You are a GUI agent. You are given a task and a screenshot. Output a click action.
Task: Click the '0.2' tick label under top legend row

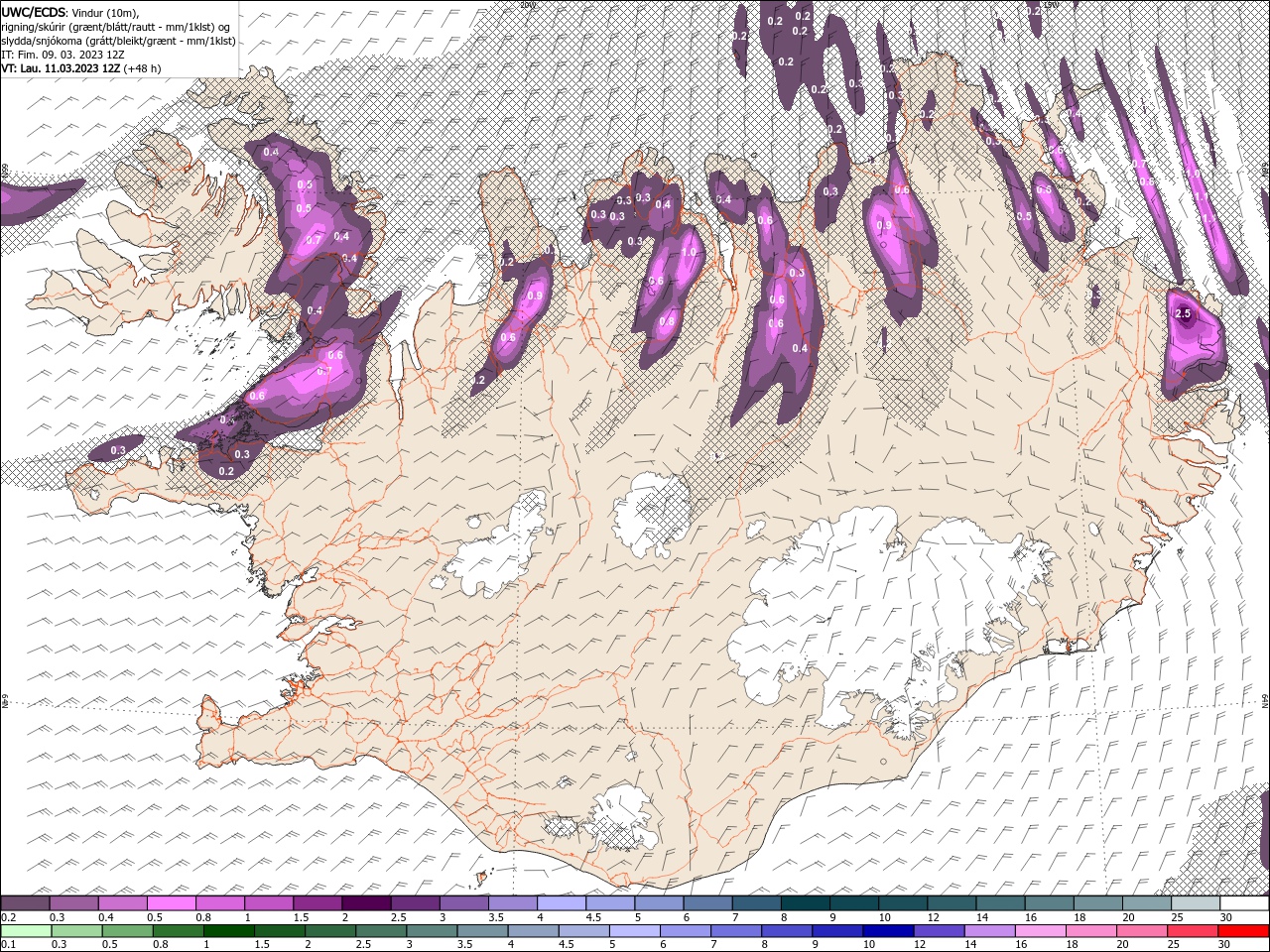coord(9,917)
